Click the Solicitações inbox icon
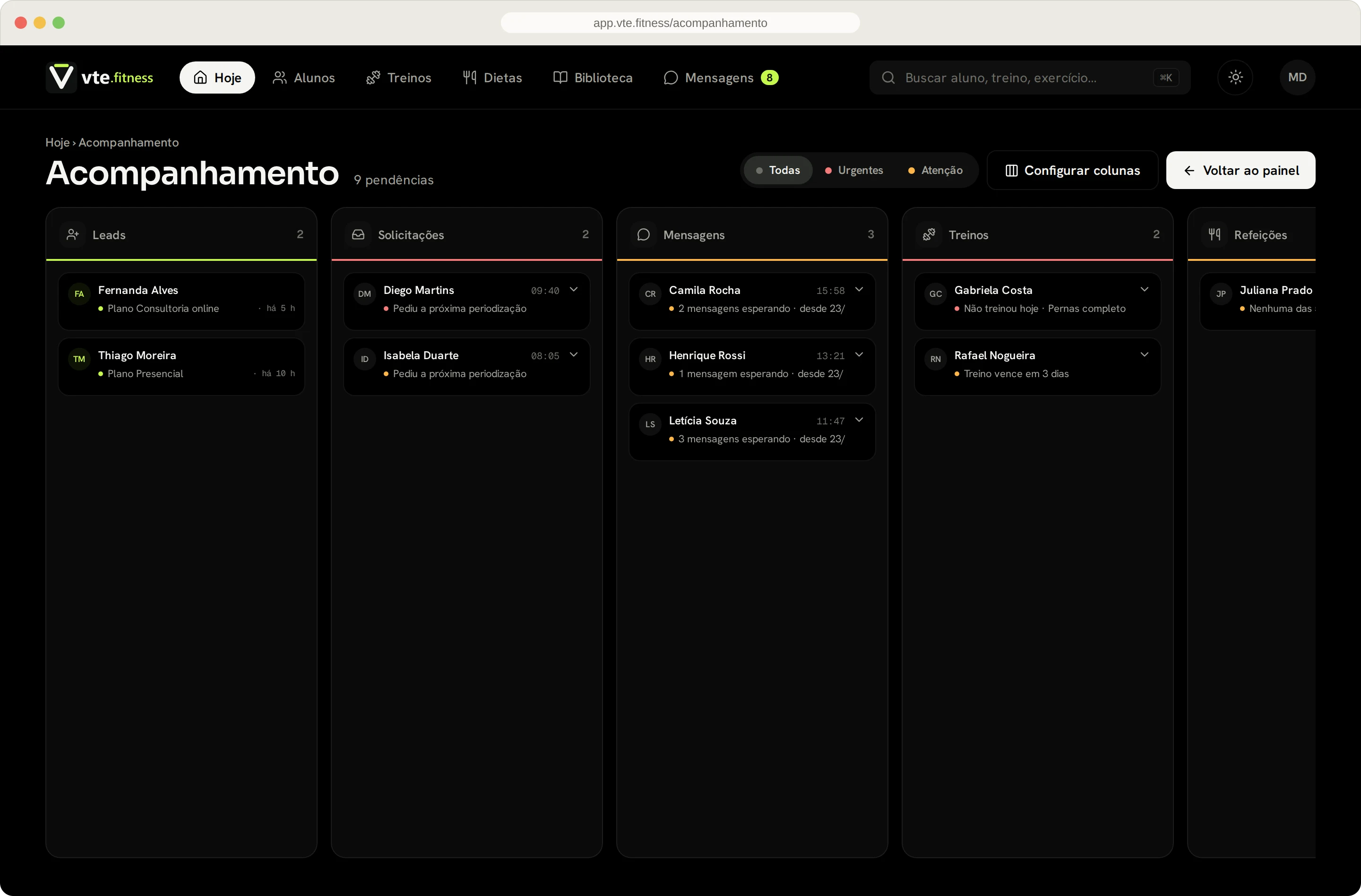 pyautogui.click(x=358, y=234)
